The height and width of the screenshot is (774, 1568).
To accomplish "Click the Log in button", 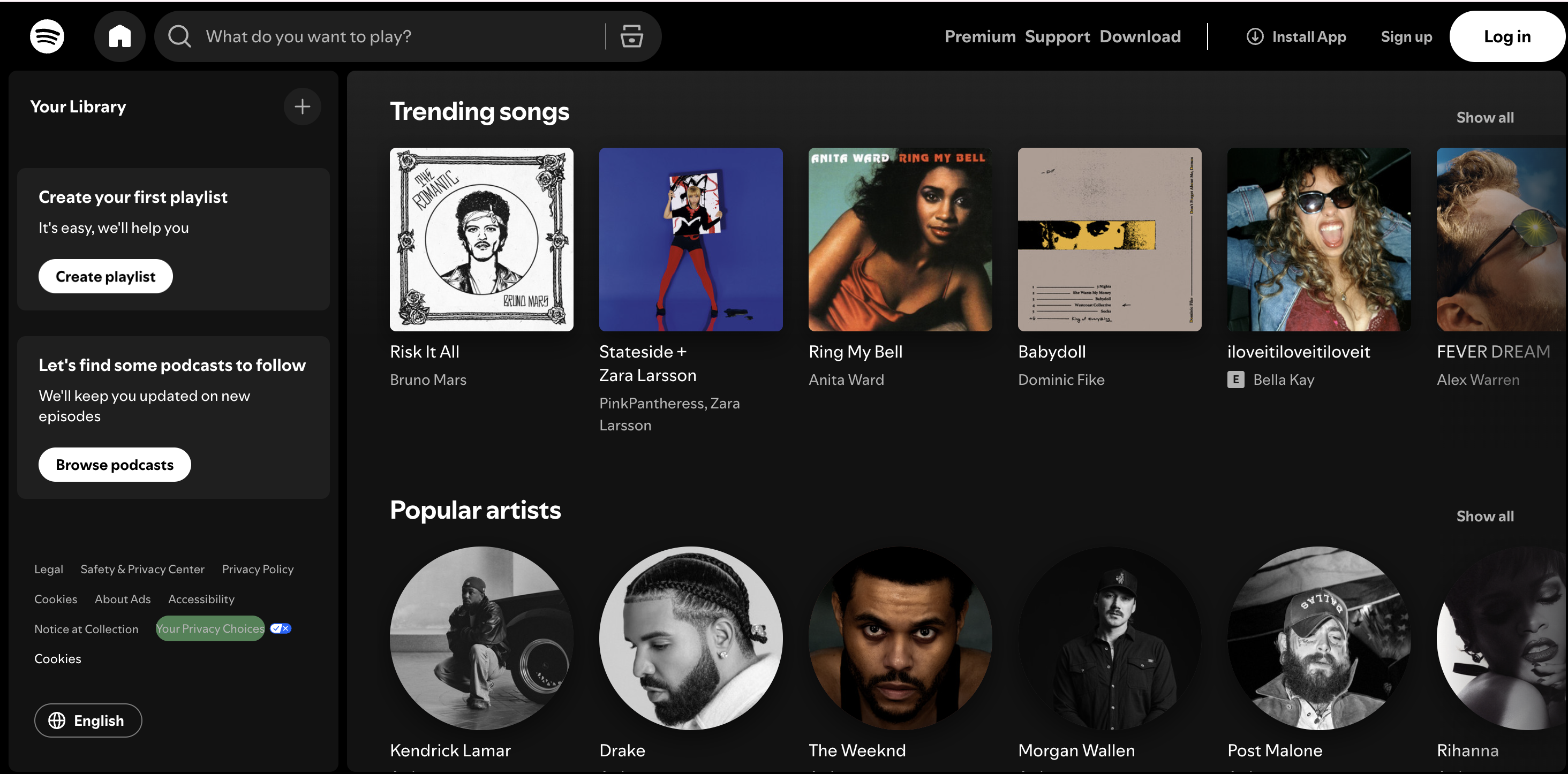I will point(1506,36).
